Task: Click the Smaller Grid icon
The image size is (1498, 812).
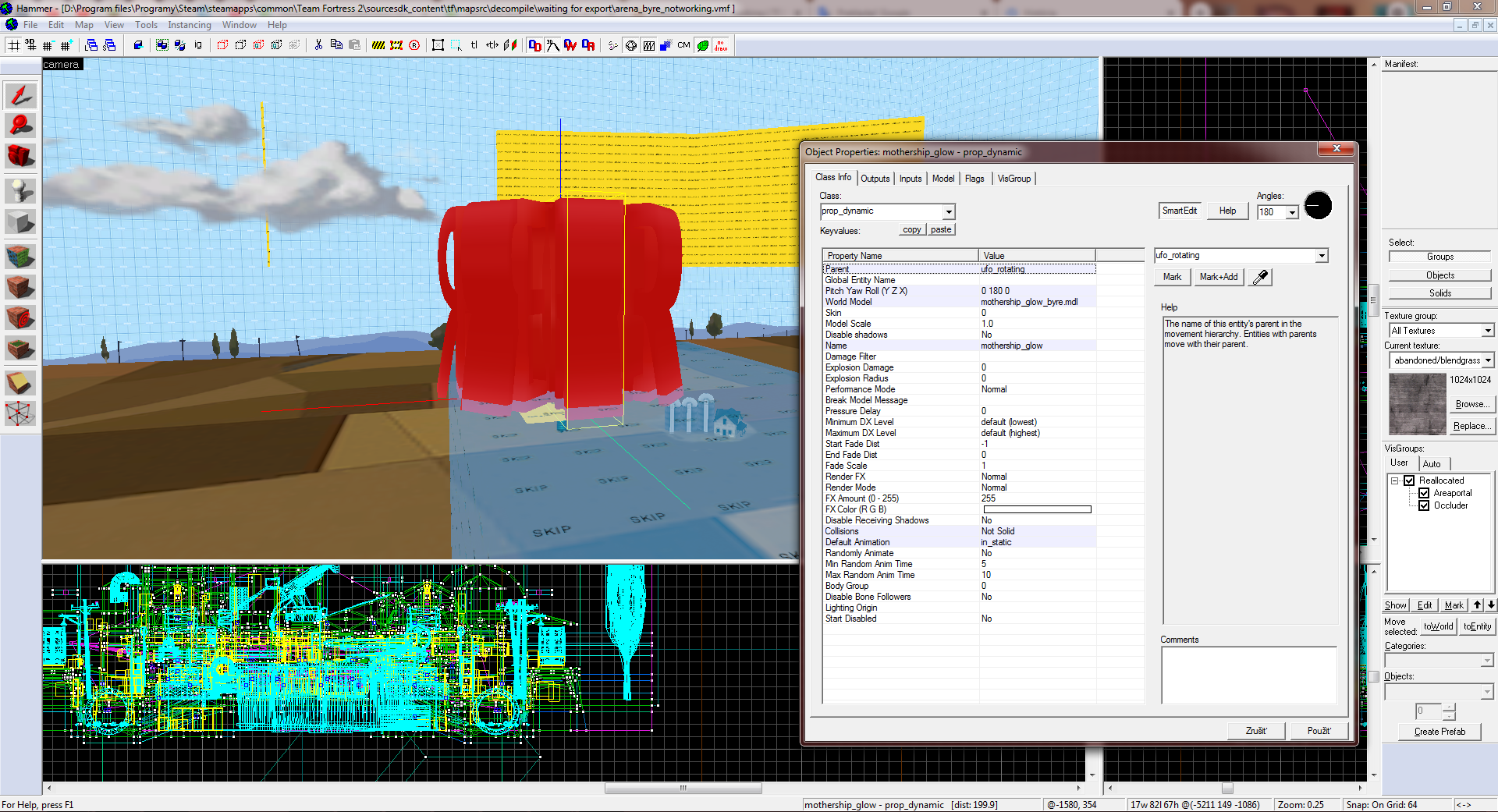Action: tap(48, 45)
